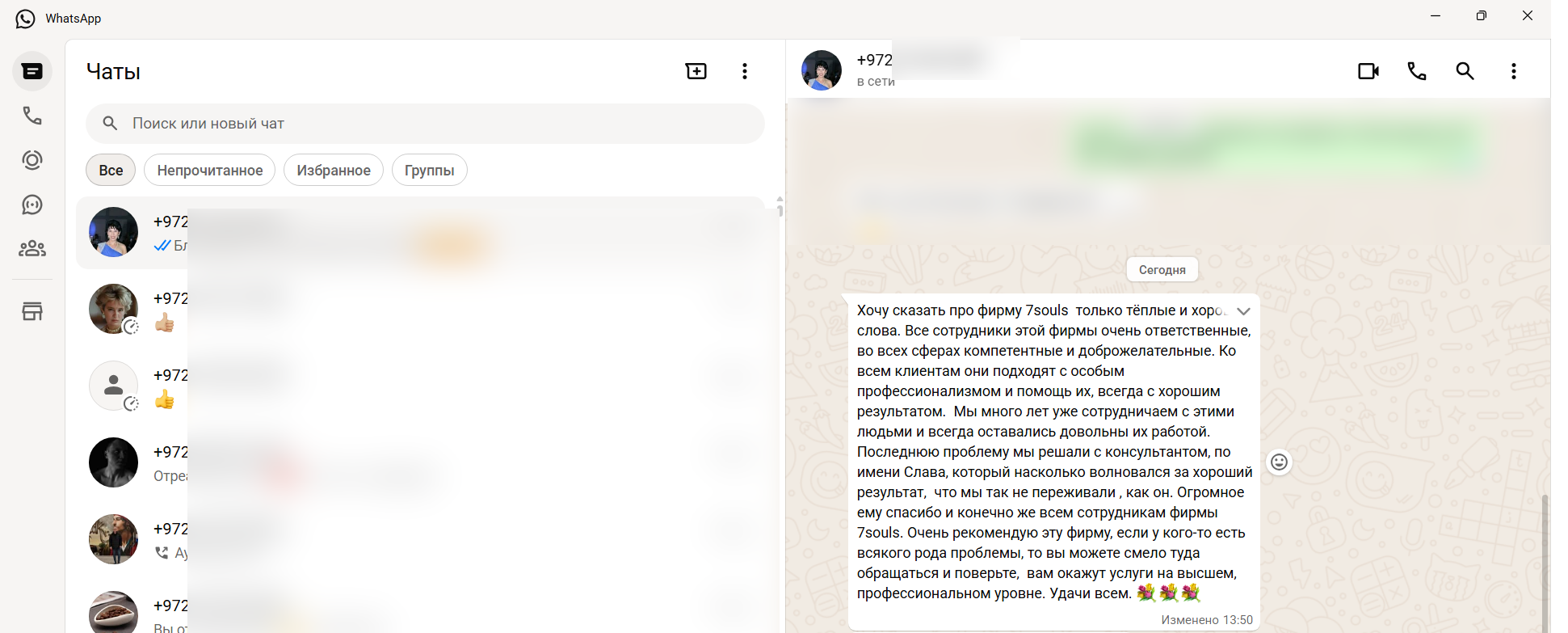Click the search or new chat field
The width and height of the screenshot is (1568, 633).
coord(425,124)
